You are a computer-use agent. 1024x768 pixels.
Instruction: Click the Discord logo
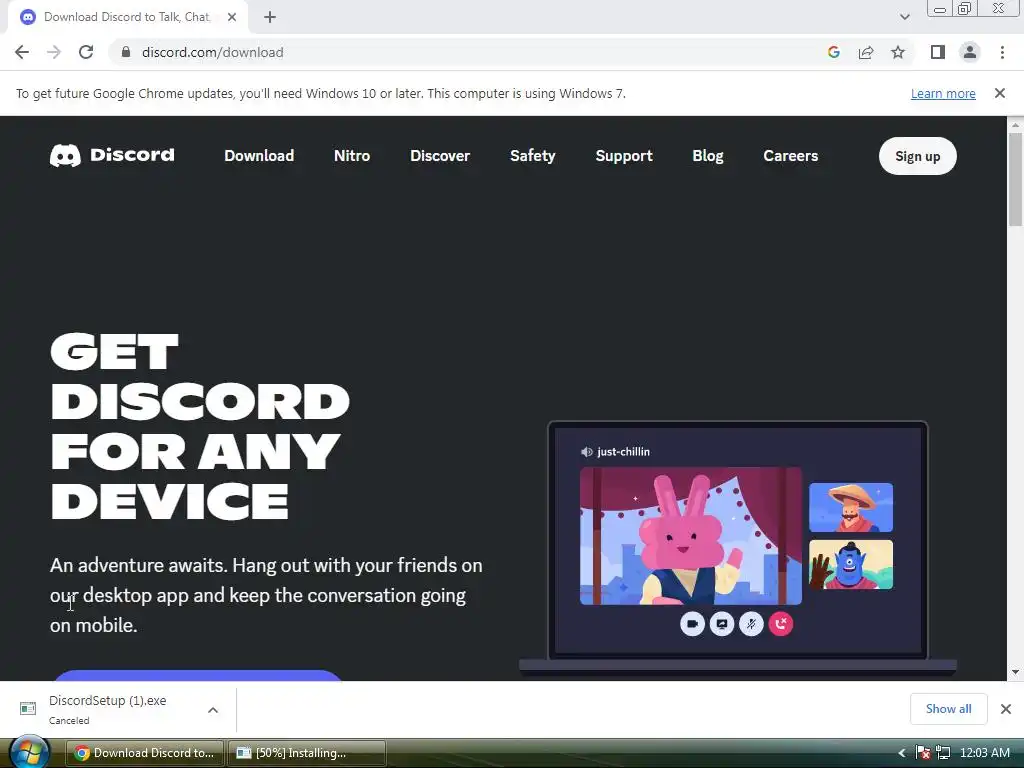[x=112, y=155]
